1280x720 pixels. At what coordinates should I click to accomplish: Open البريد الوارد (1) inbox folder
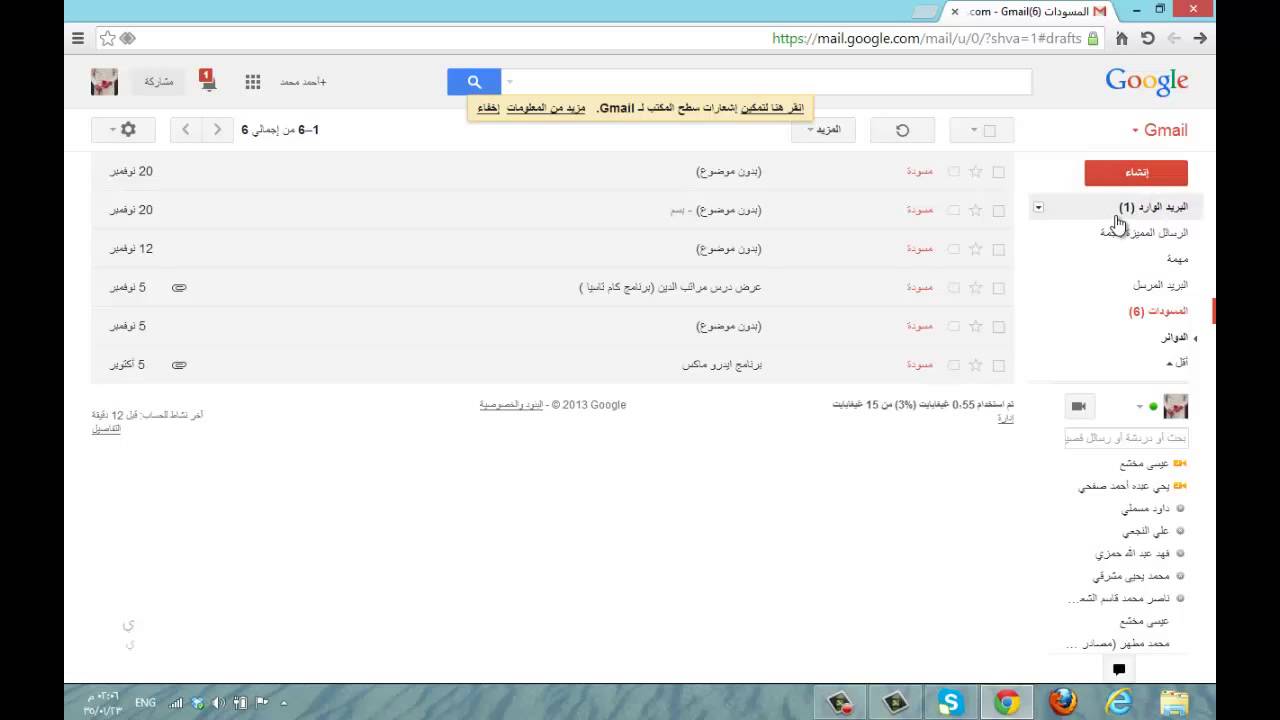(x=1153, y=208)
